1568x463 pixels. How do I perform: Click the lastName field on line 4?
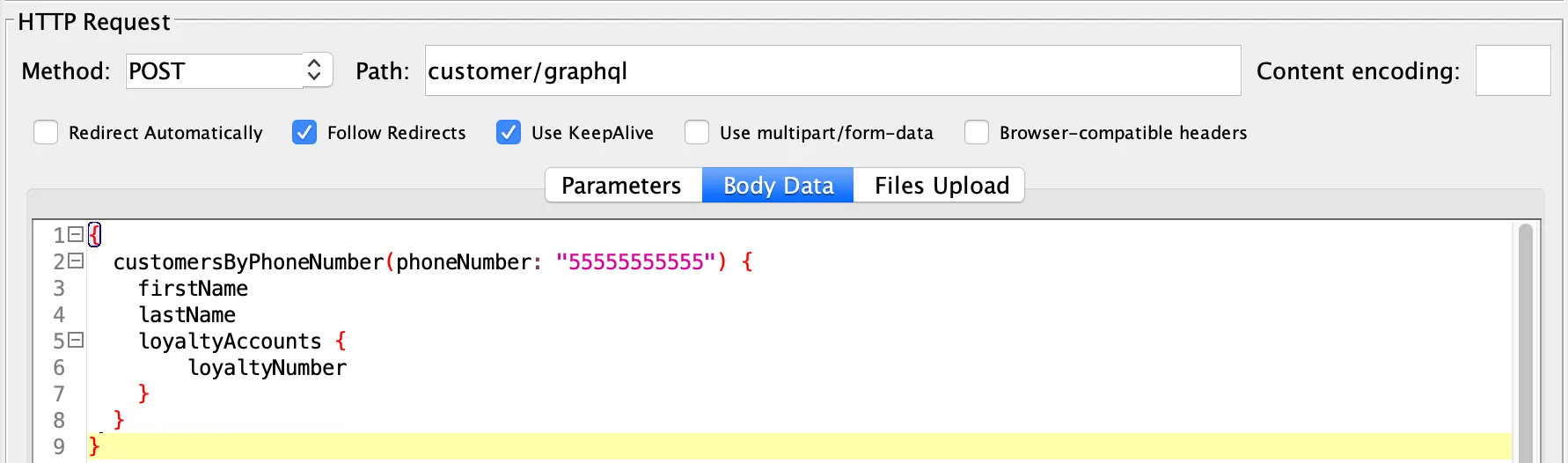pyautogui.click(x=187, y=315)
